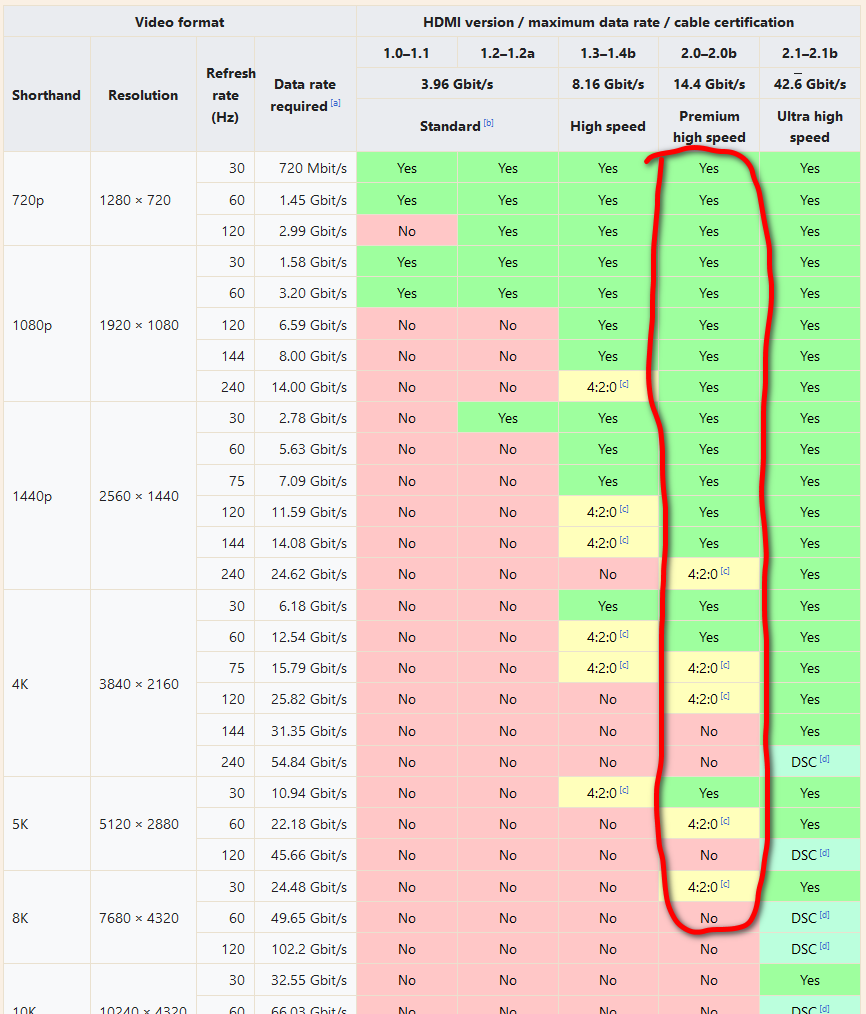Screen dimensions: 866x1014
Task: Select the "32.55 Gbit/s" data rate cell
Action: tap(305, 980)
